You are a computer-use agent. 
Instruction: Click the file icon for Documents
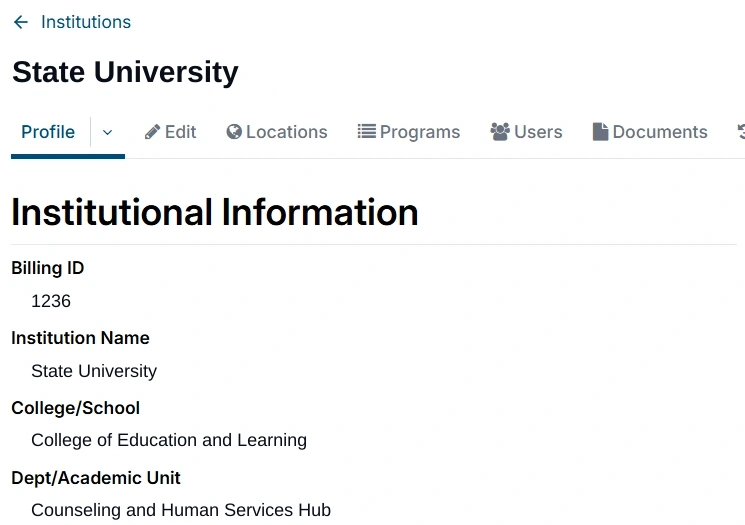click(x=600, y=132)
